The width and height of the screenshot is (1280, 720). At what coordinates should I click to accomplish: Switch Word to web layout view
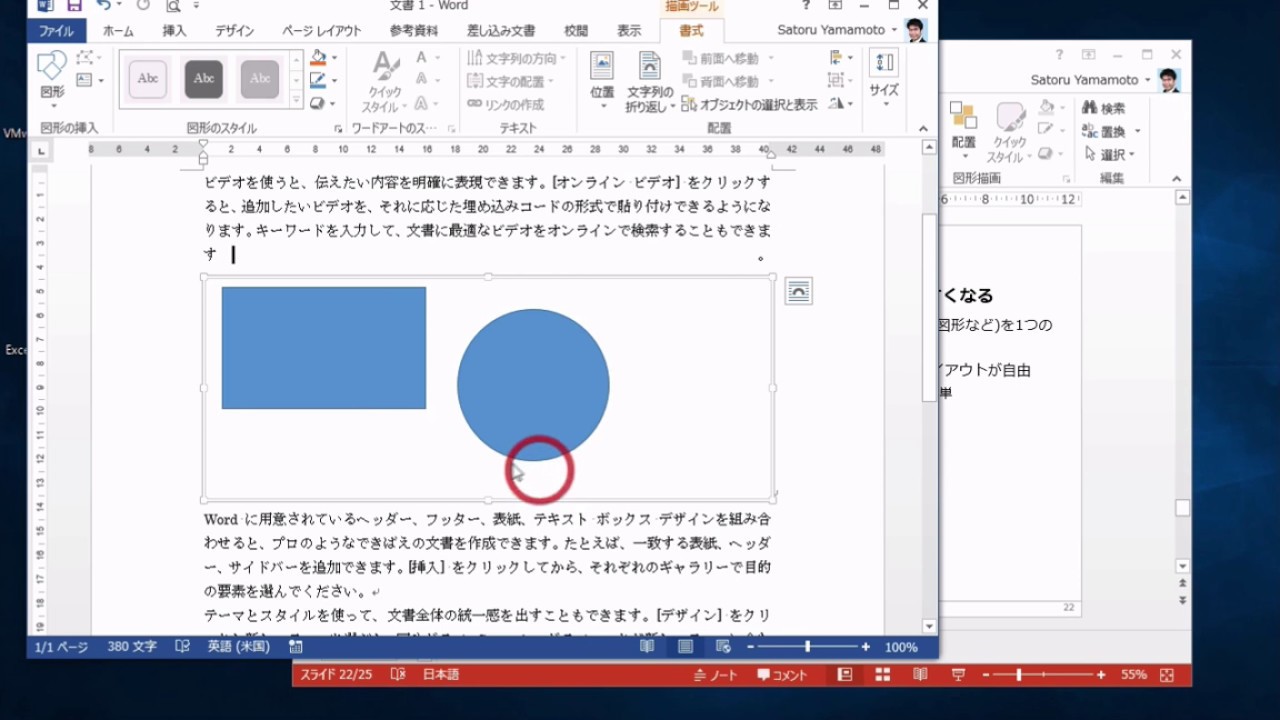[x=723, y=647]
